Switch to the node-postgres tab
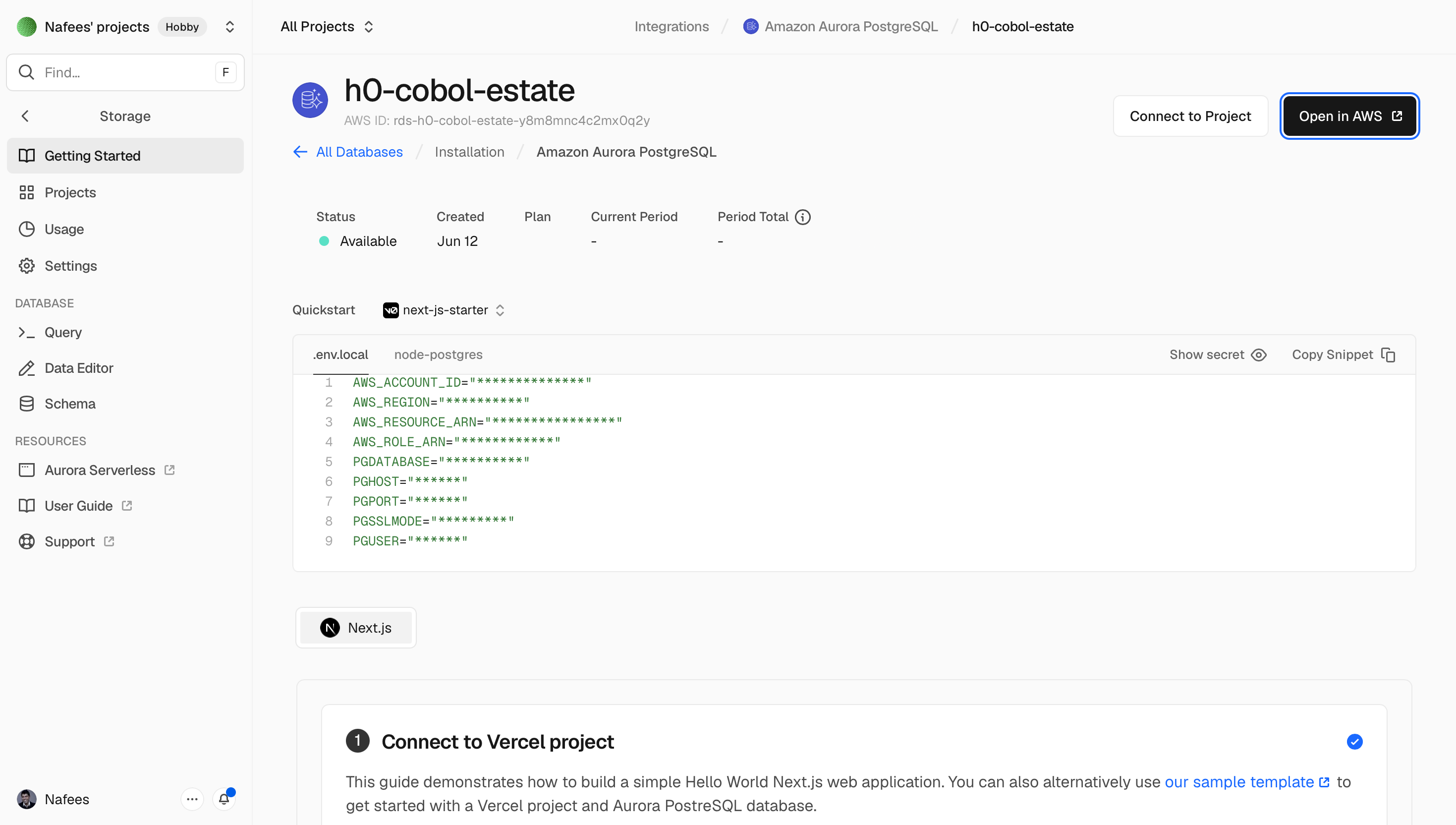The height and width of the screenshot is (825, 1456). 438,354
